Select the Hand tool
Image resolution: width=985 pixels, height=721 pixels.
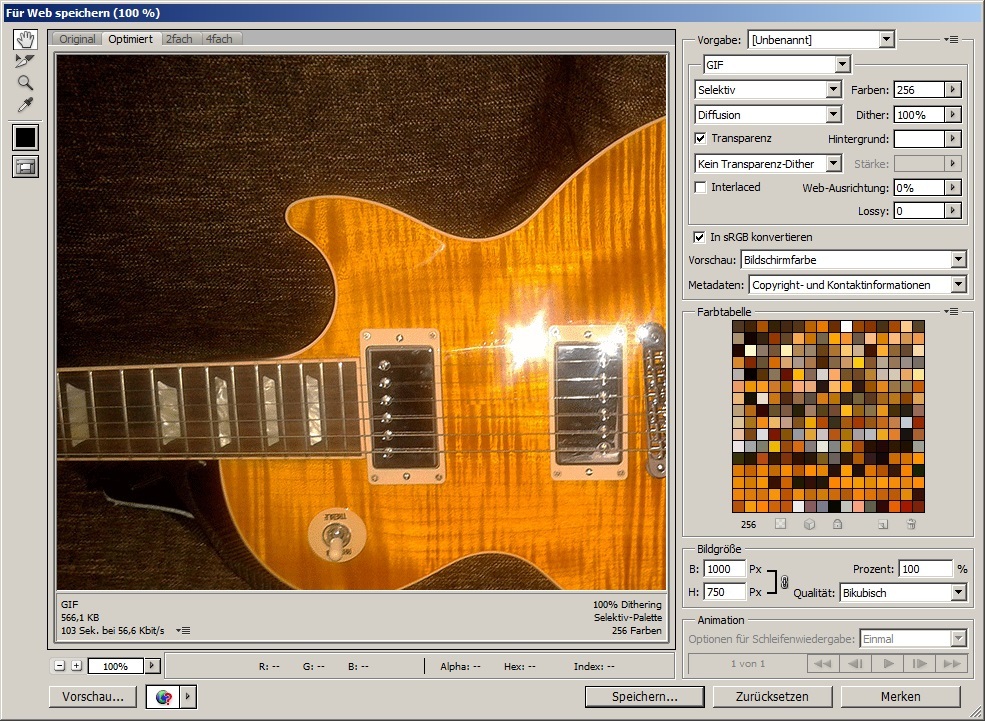[25, 40]
